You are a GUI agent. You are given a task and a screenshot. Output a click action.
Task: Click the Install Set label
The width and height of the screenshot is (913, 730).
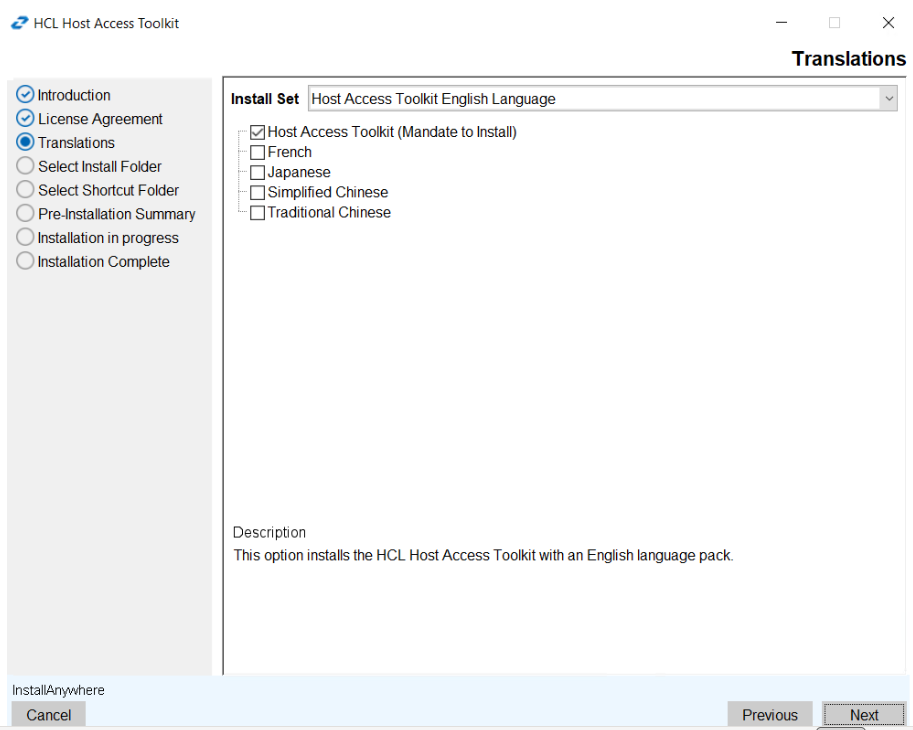pos(265,99)
